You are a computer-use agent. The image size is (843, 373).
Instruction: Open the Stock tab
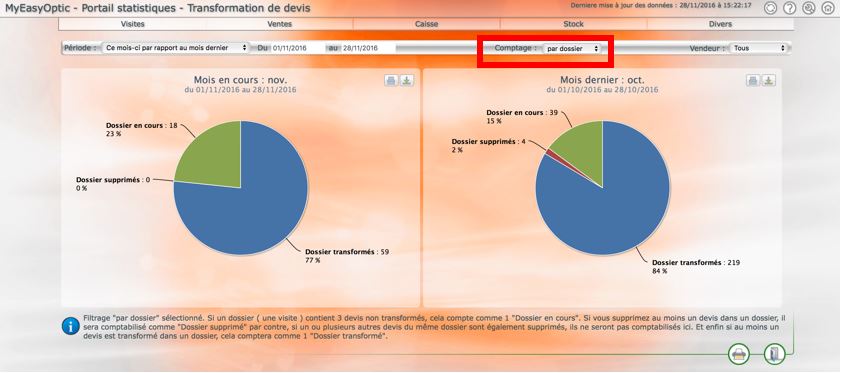(x=574, y=24)
